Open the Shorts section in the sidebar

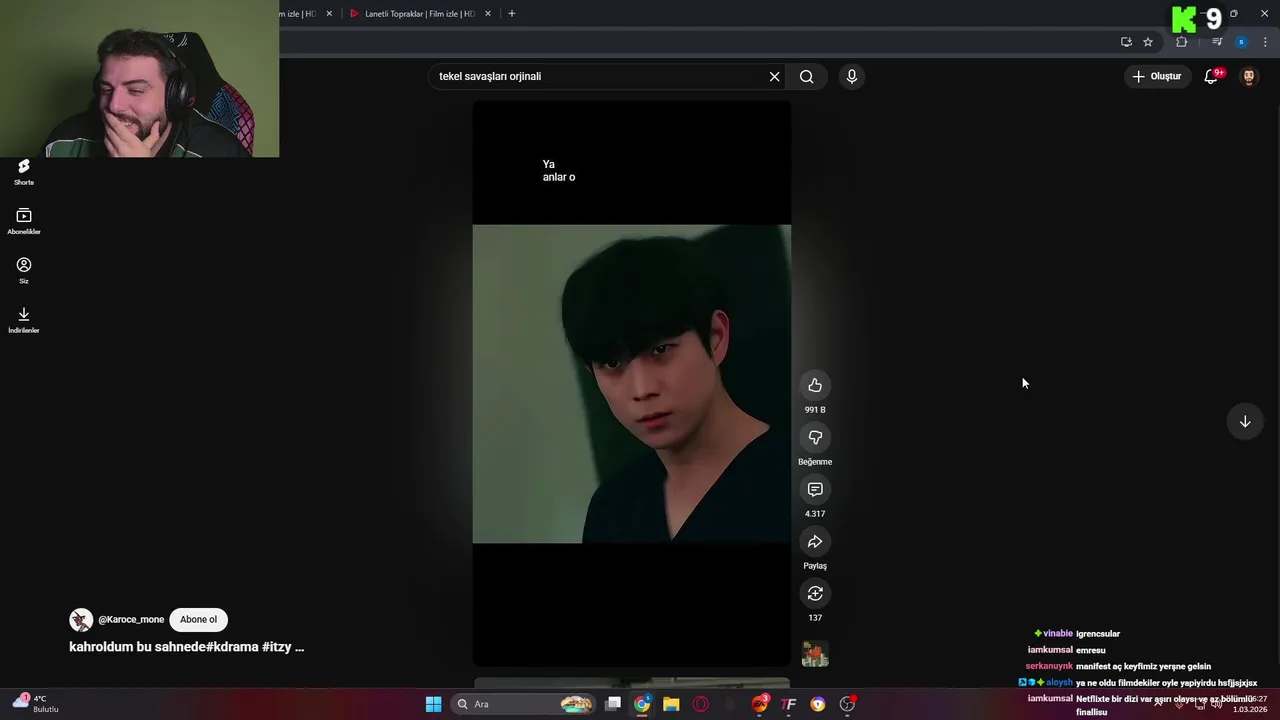pos(24,172)
